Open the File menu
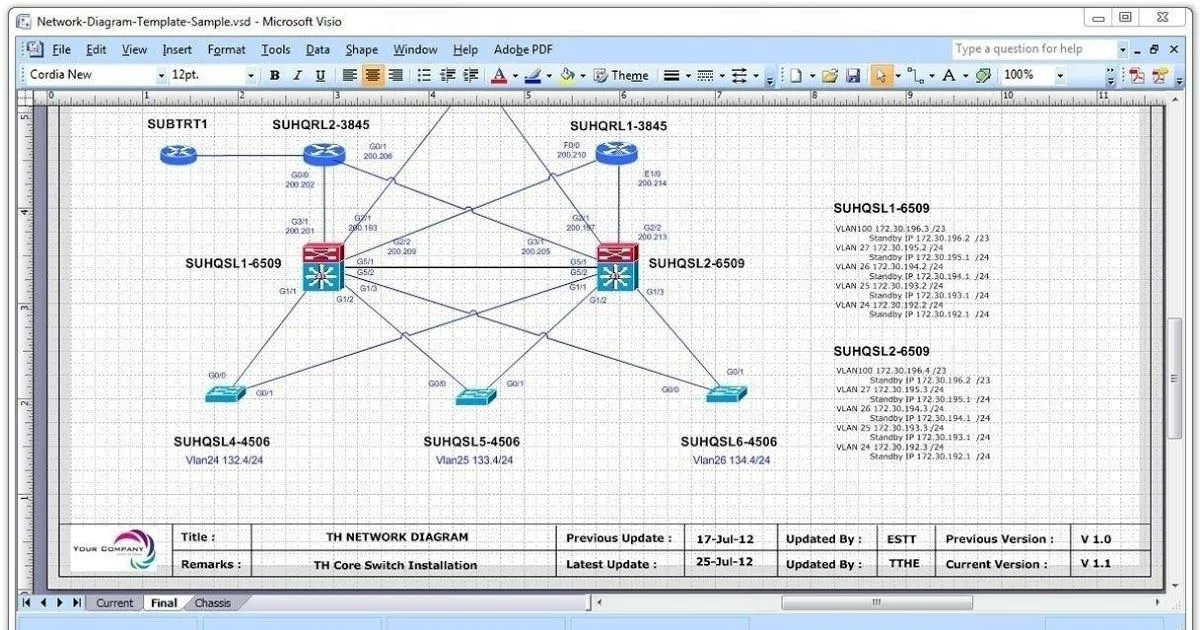Viewport: 1200px width, 630px height. 62,49
